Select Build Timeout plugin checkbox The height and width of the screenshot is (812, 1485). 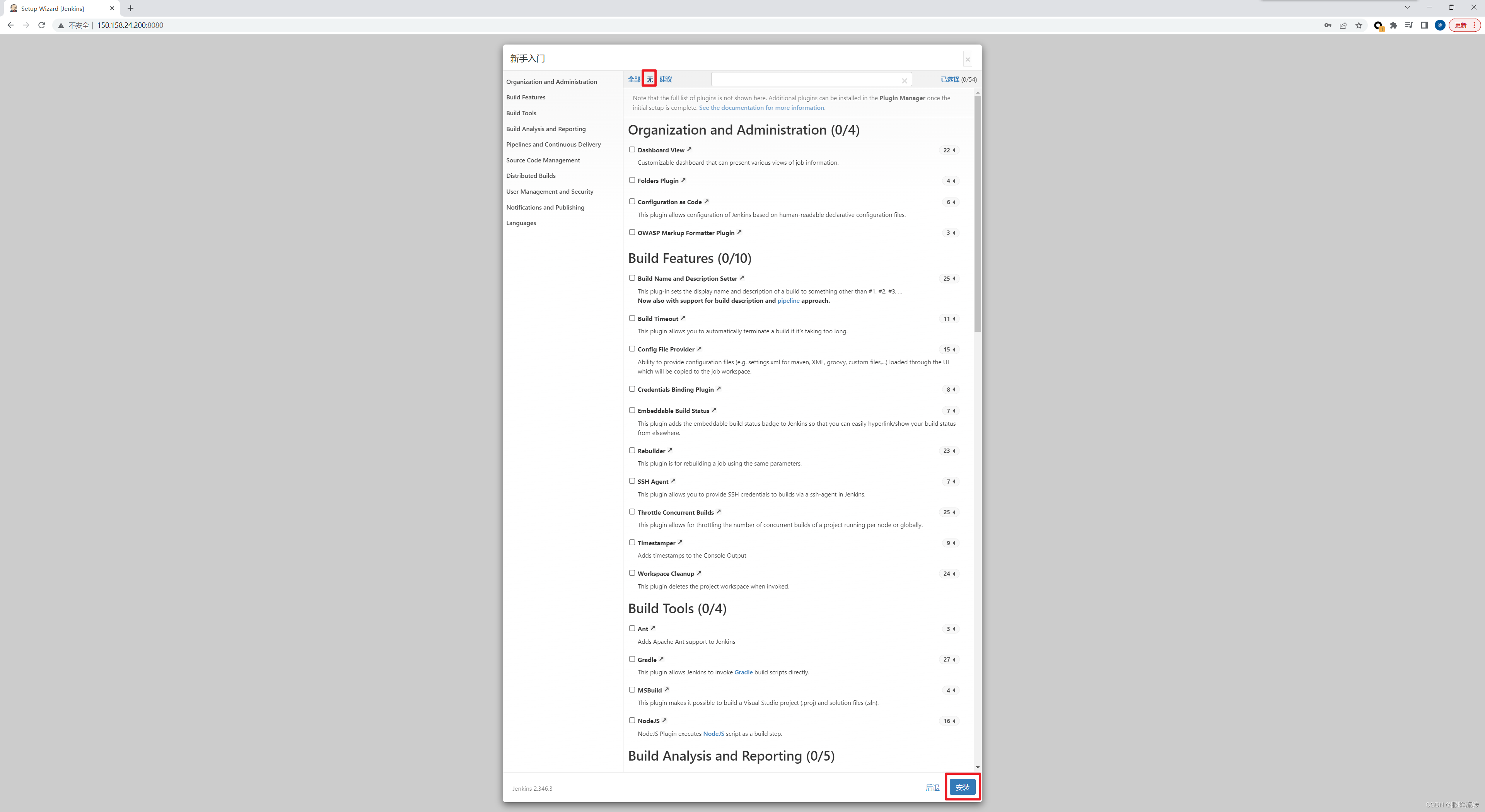click(x=632, y=318)
